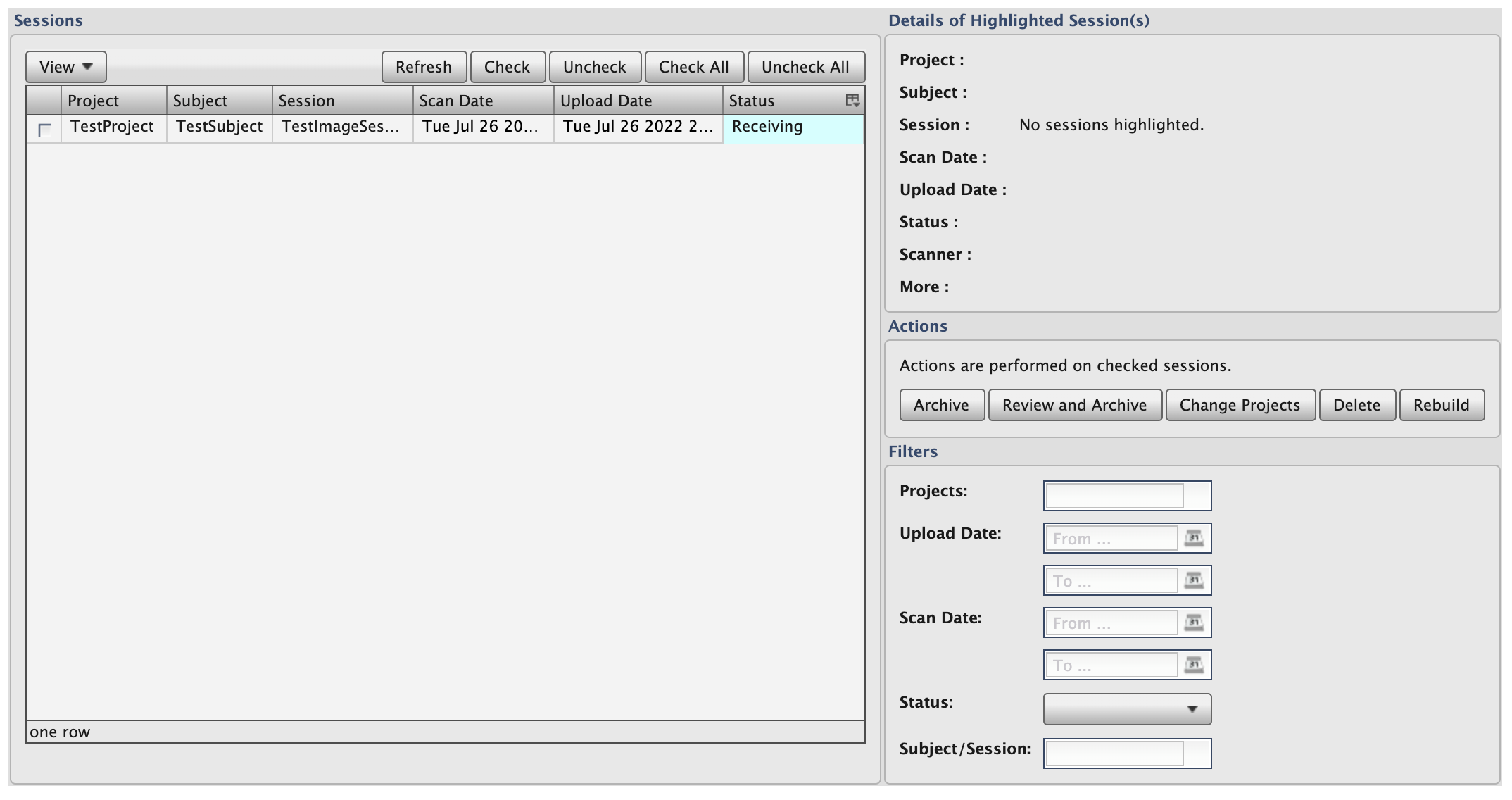Click the Subject/Session filter field
The image size is (1512, 800).
tap(1114, 754)
